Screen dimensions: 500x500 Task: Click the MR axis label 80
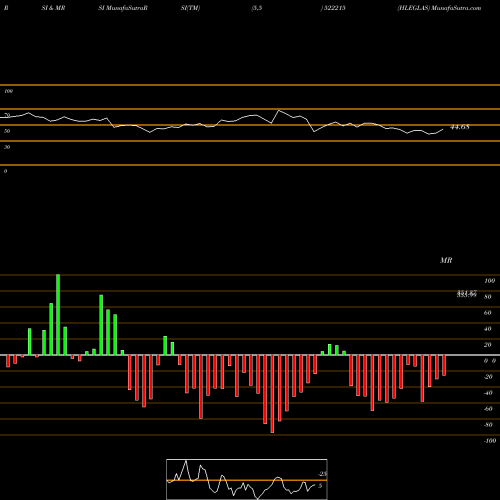coord(487,297)
